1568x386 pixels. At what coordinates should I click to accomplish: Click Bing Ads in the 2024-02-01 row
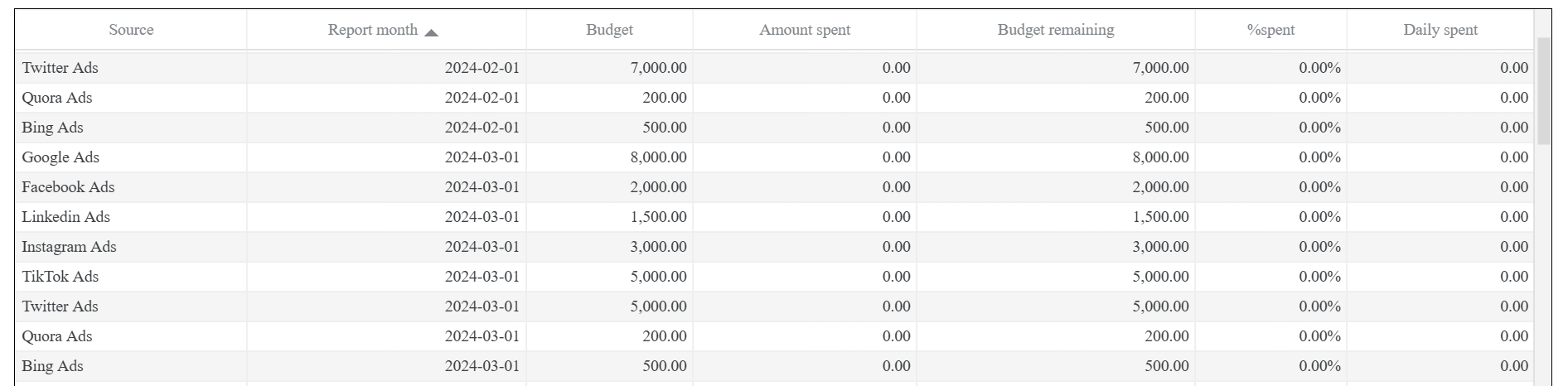[52, 128]
